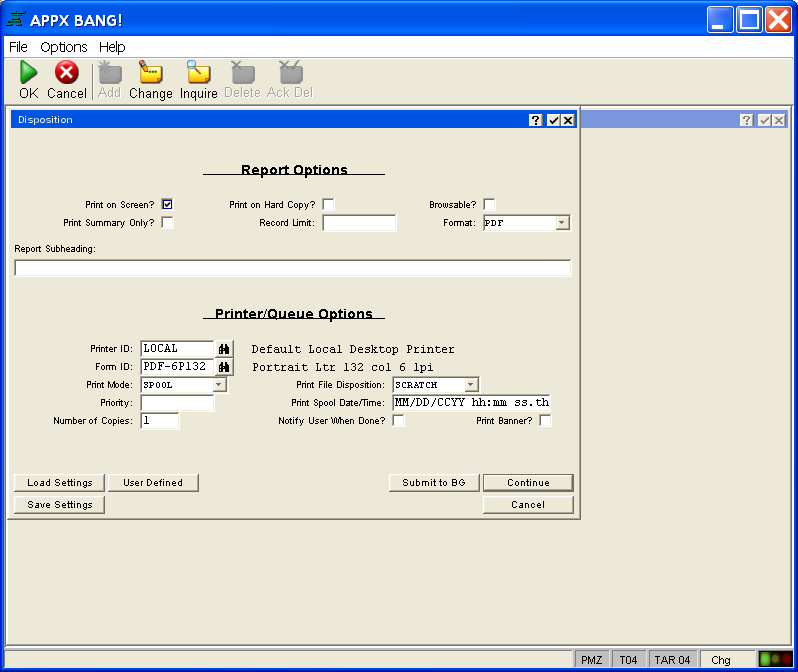This screenshot has height=672, width=798.
Task: Select the Change mode toolbar icon
Action: point(150,73)
